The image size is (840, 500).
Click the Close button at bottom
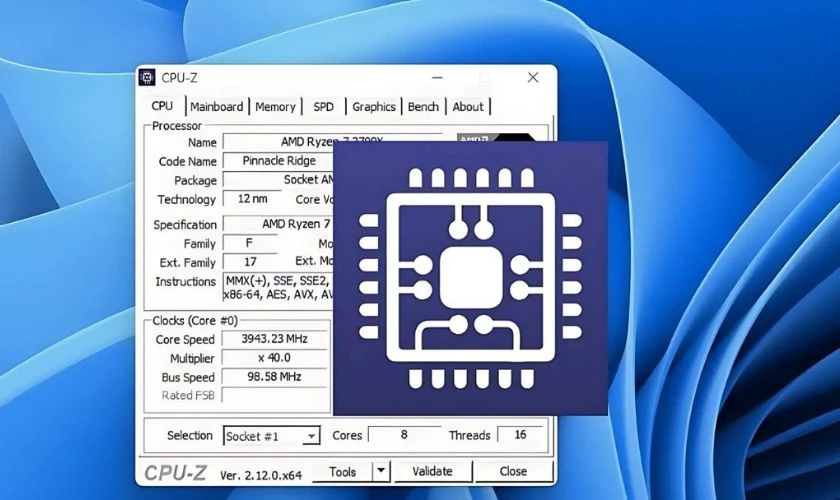click(513, 472)
